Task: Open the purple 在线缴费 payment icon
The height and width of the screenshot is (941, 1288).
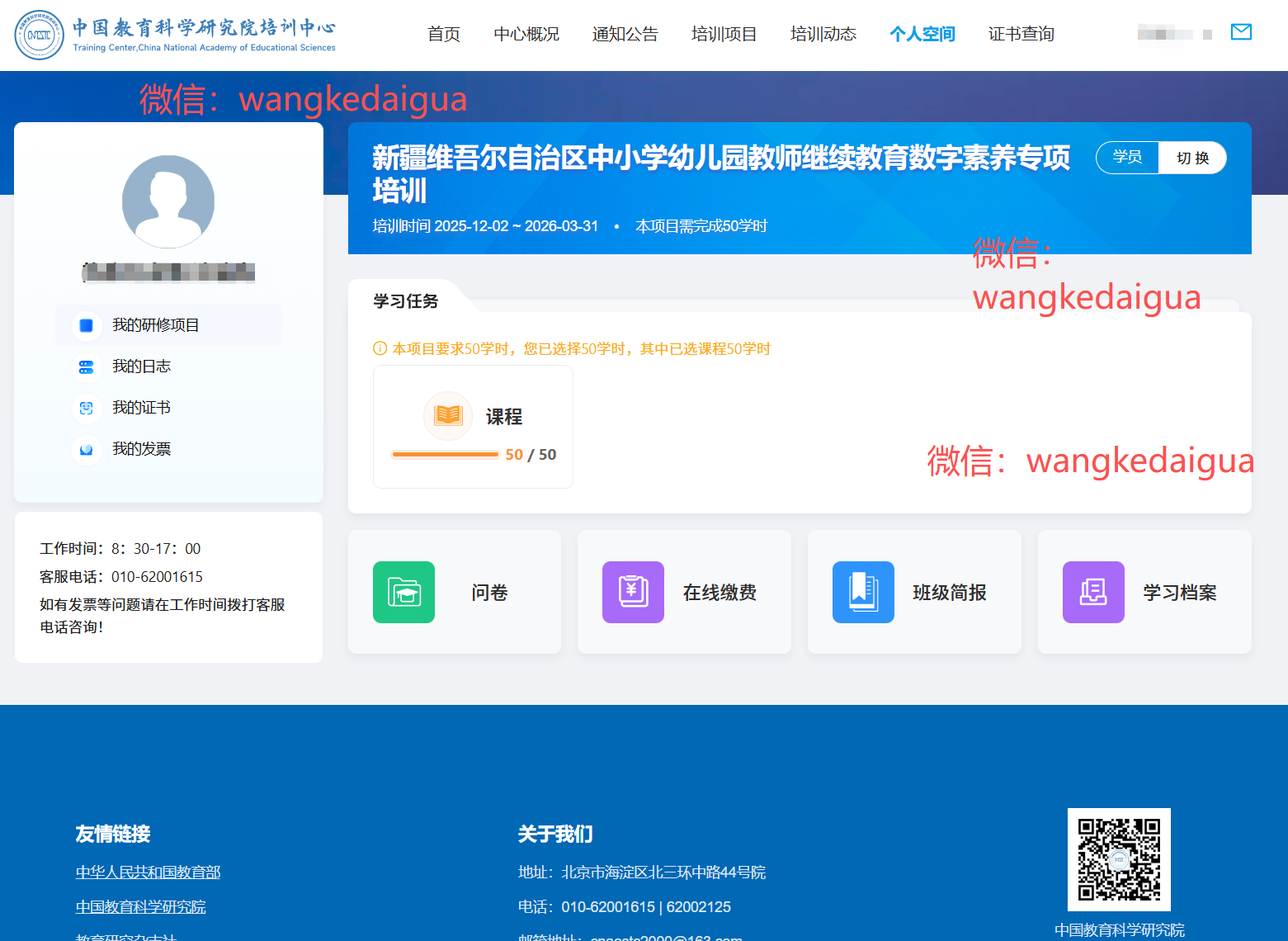Action: point(633,592)
